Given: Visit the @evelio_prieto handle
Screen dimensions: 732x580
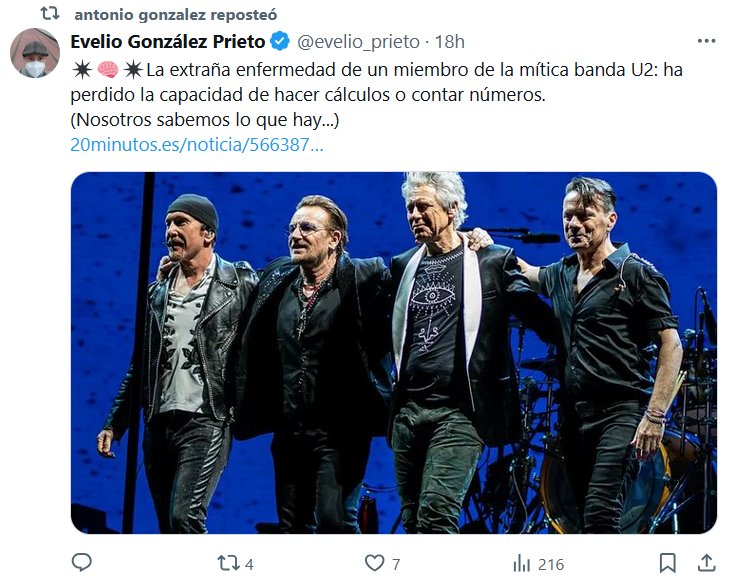Looking at the screenshot, I should coord(359,42).
